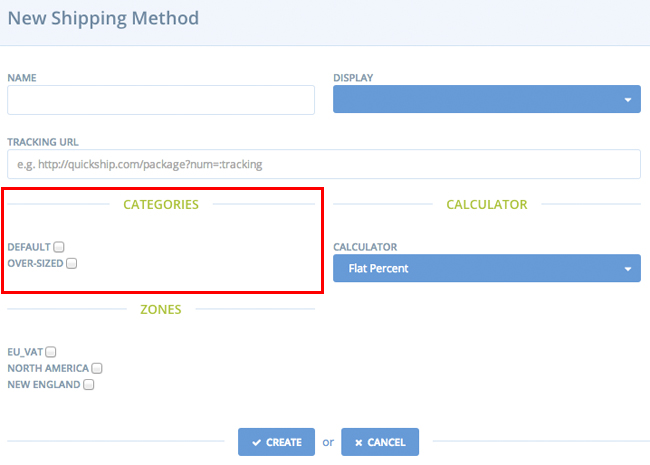
Task: Click the Categories section heading
Action: click(161, 204)
